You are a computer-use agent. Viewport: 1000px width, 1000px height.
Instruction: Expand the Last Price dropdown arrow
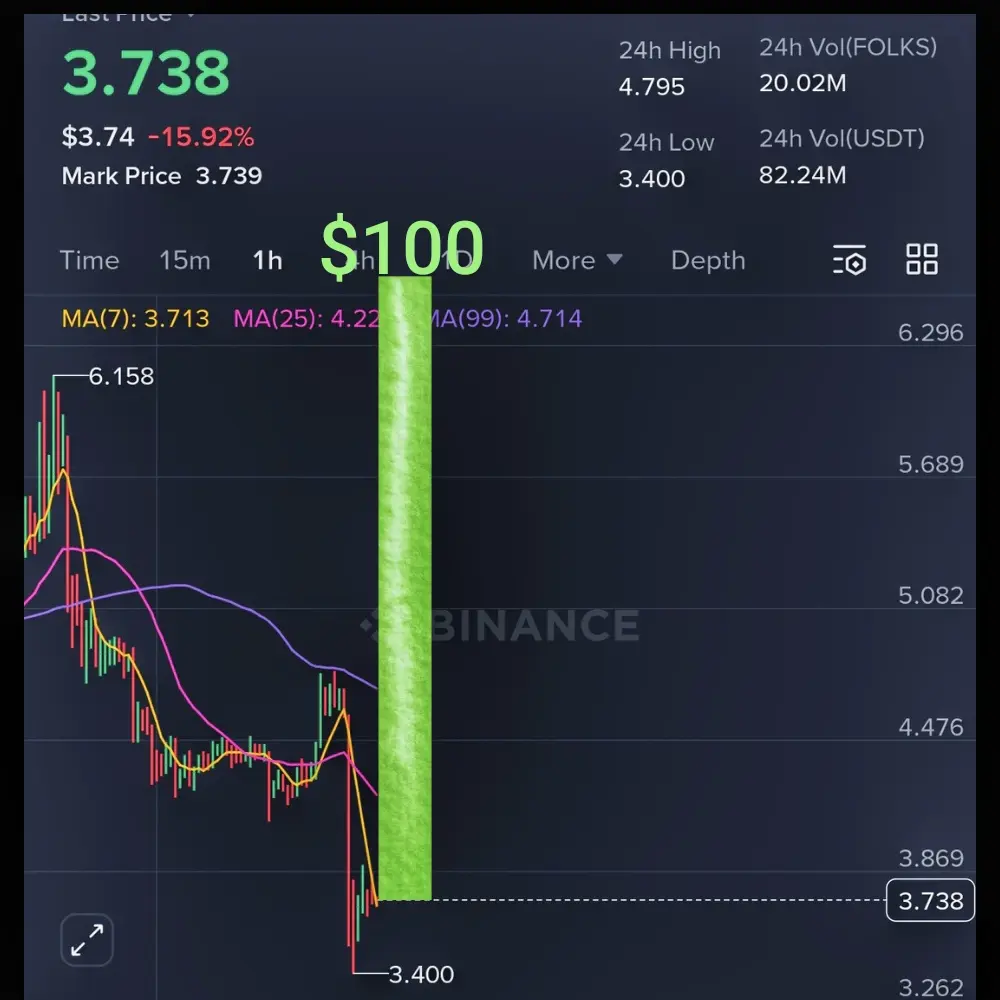pyautogui.click(x=190, y=15)
